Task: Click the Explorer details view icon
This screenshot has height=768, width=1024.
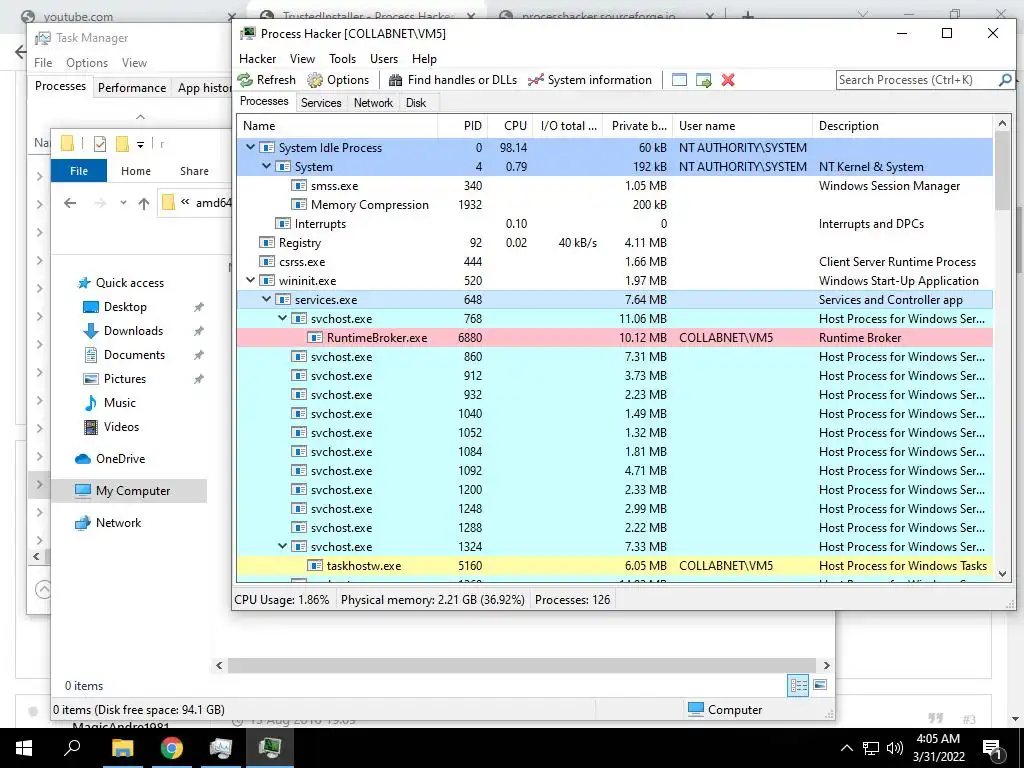Action: point(798,685)
